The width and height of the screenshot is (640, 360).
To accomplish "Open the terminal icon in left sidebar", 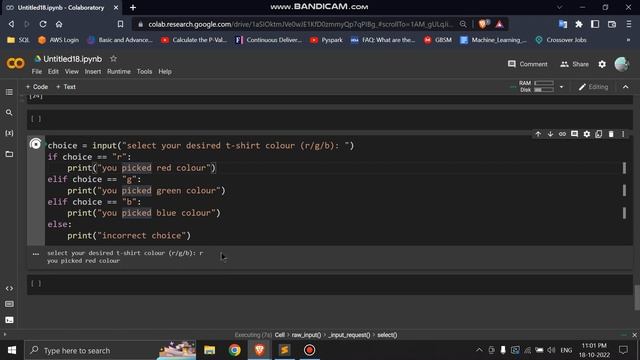I will [x=9, y=320].
